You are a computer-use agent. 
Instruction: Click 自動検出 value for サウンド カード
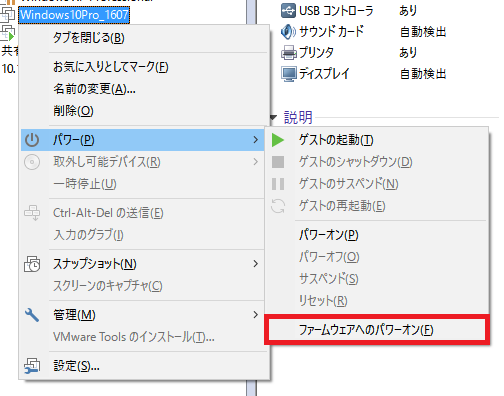coord(423,32)
